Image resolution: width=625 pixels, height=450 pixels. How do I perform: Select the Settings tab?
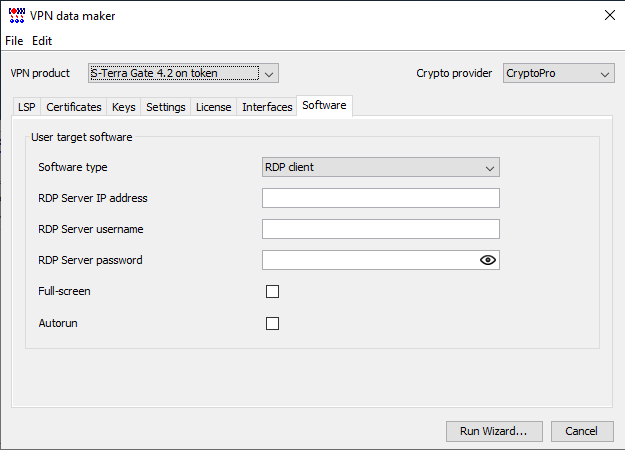[x=165, y=107]
